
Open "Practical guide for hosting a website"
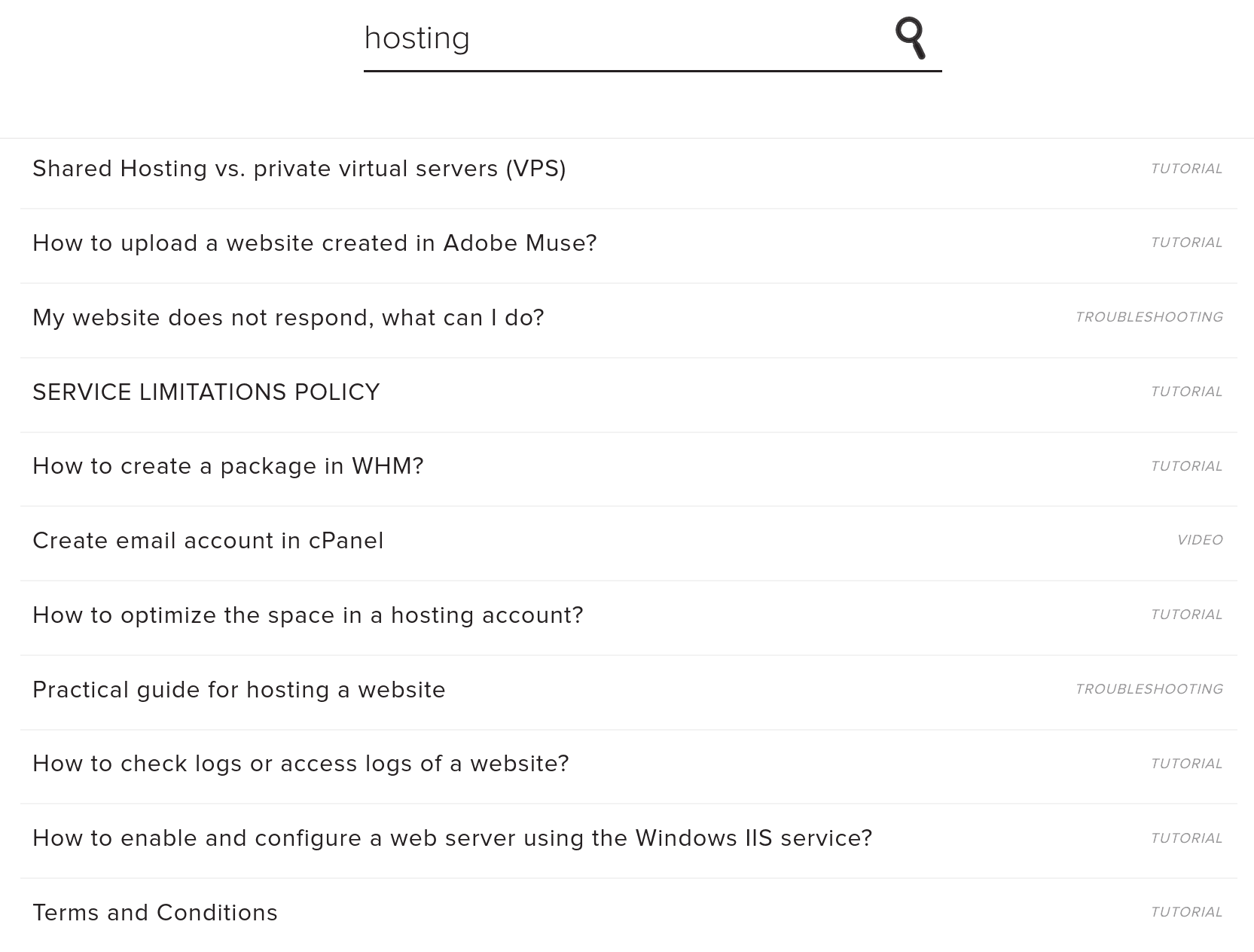(239, 690)
